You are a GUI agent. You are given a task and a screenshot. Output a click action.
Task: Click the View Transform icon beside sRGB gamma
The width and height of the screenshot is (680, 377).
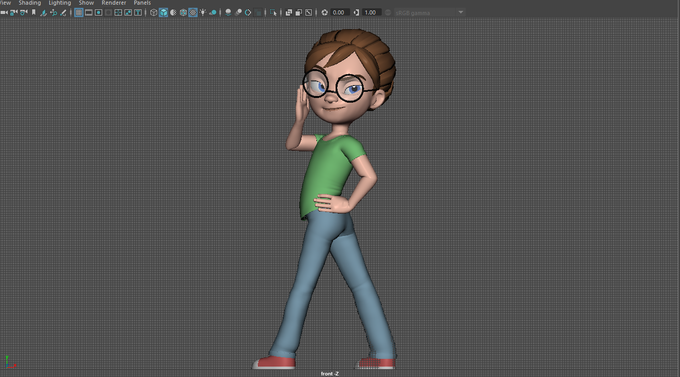388,13
